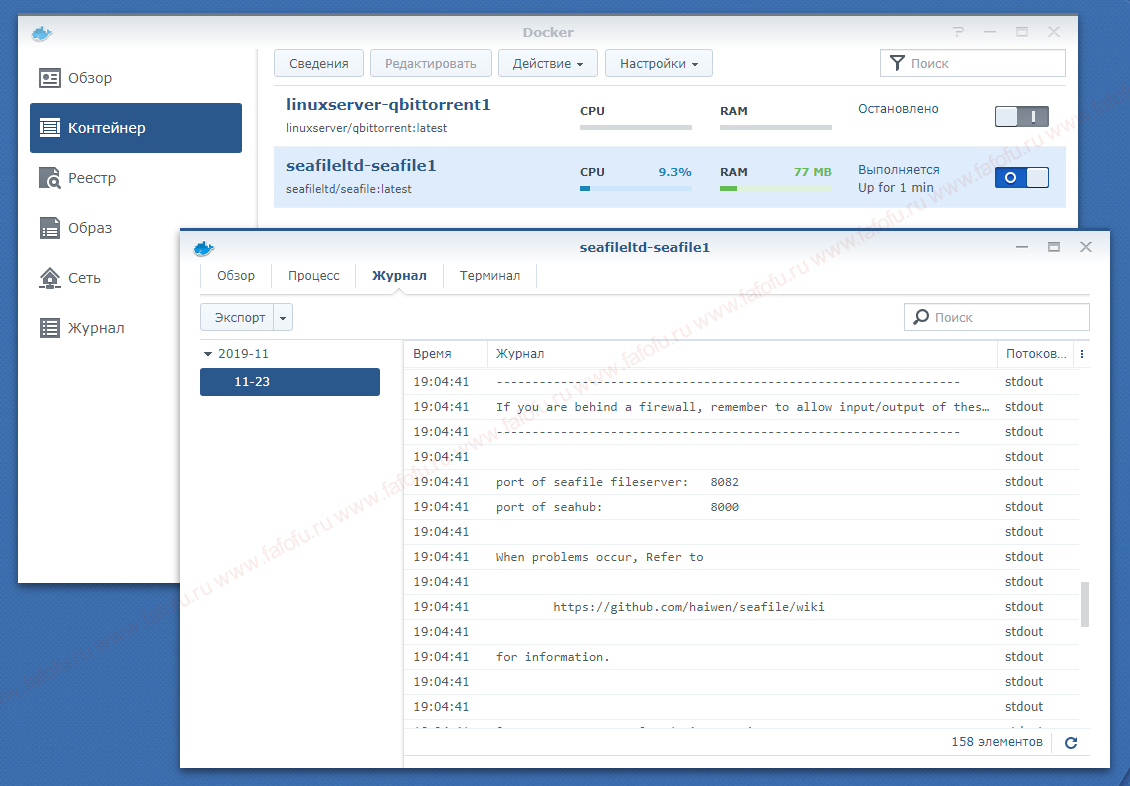Click the 'Up for 1 min' status text

pyautogui.click(x=896, y=187)
